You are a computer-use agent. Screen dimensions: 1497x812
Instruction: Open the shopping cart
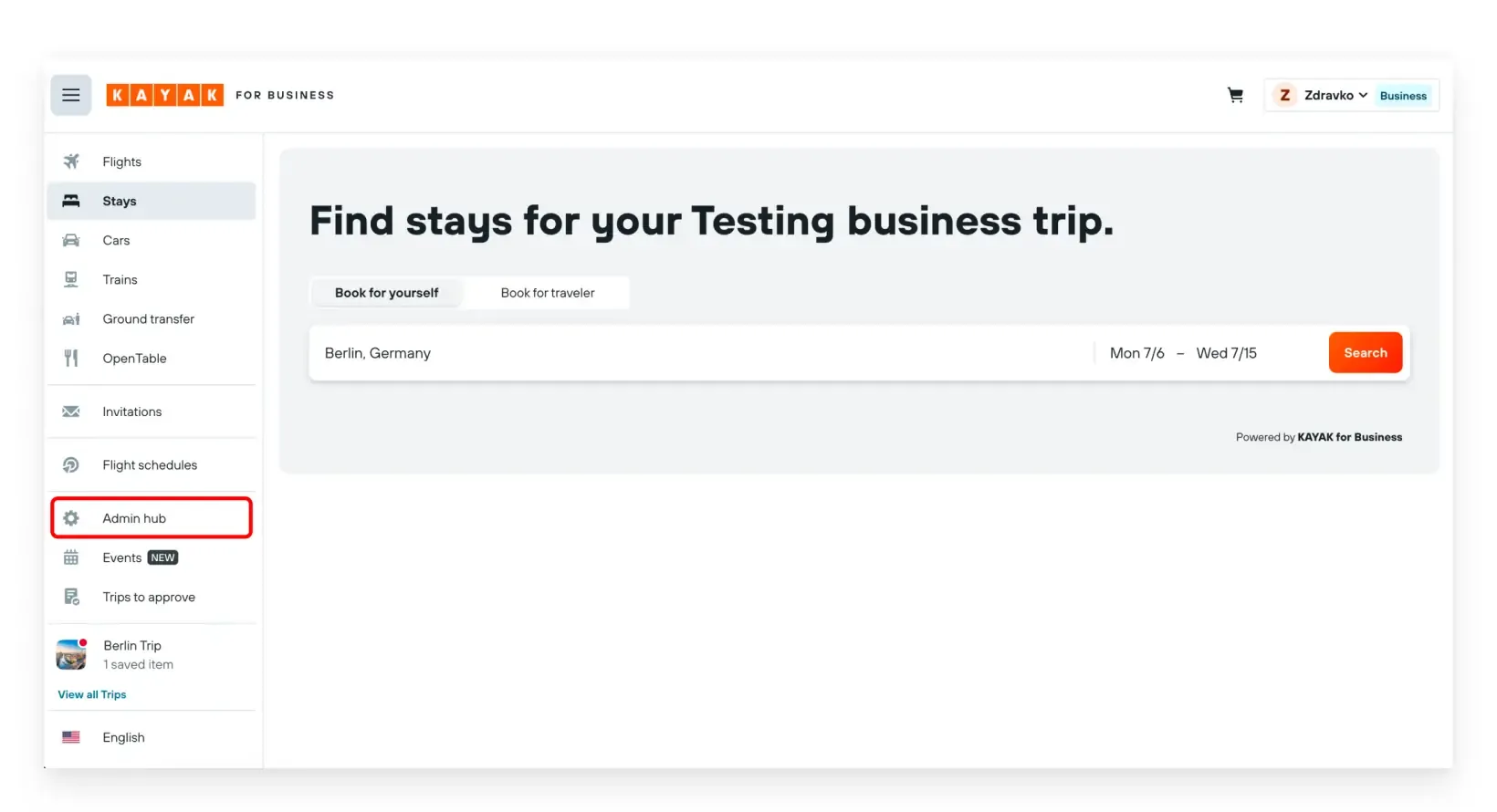pyautogui.click(x=1235, y=95)
